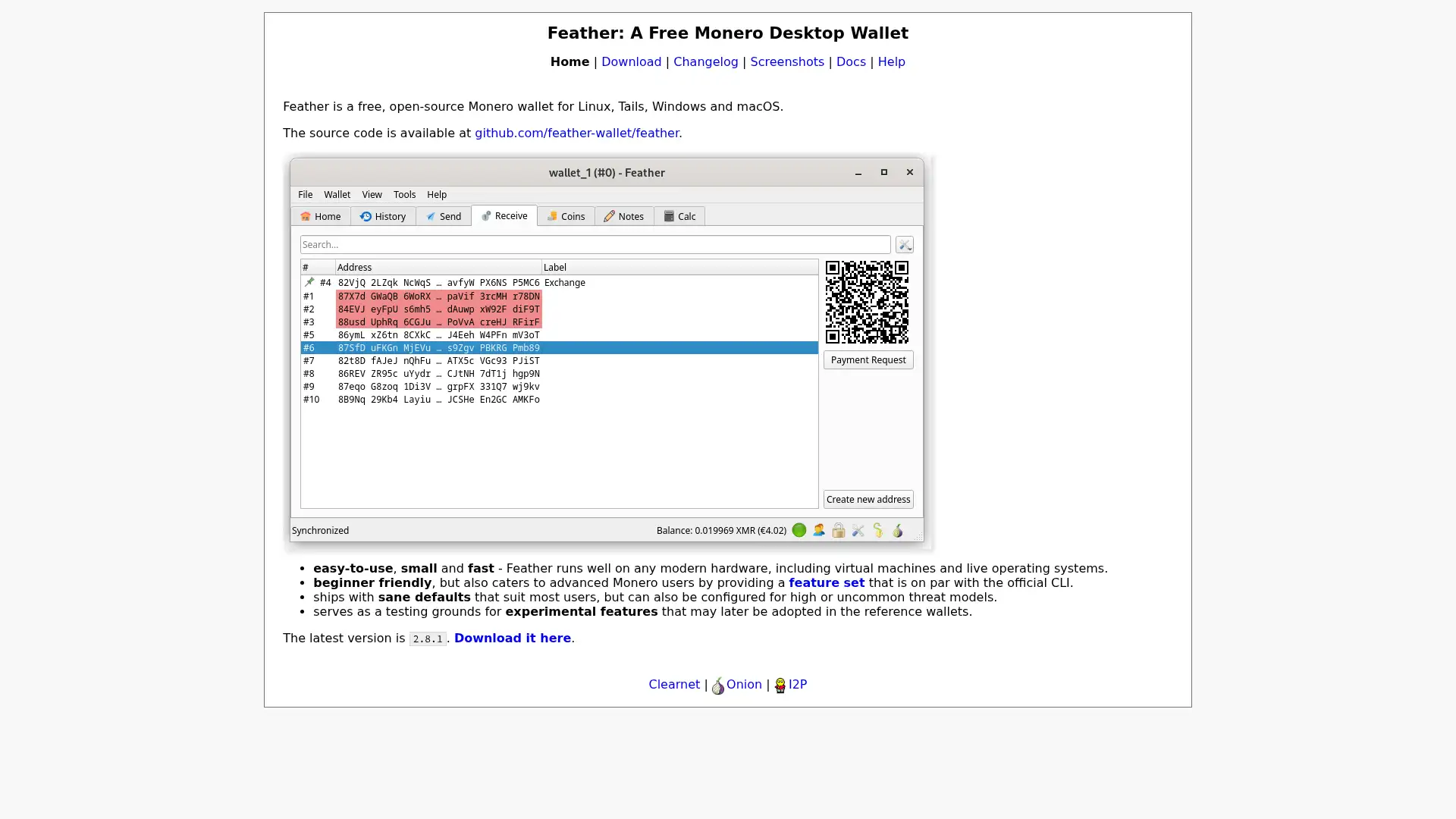Open the View menu
Image resolution: width=1456 pixels, height=819 pixels.
[372, 194]
